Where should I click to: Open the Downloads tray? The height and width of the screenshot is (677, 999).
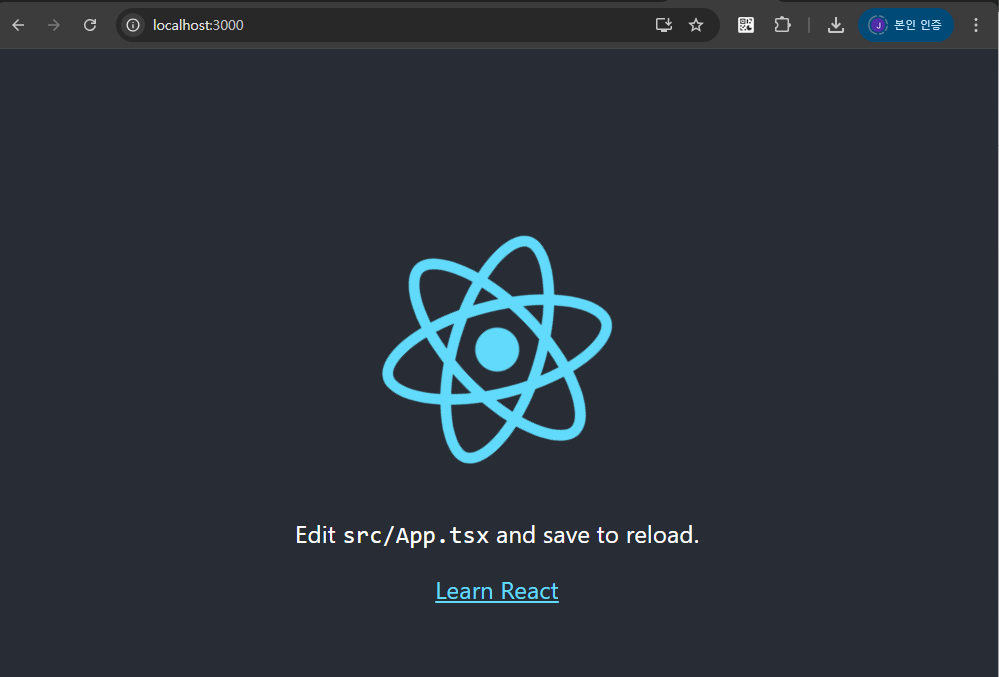tap(835, 25)
